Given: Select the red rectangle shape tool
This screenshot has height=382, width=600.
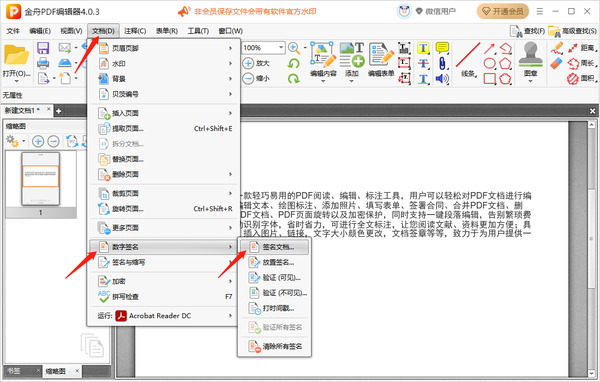Looking at the screenshot, I should point(489,79).
